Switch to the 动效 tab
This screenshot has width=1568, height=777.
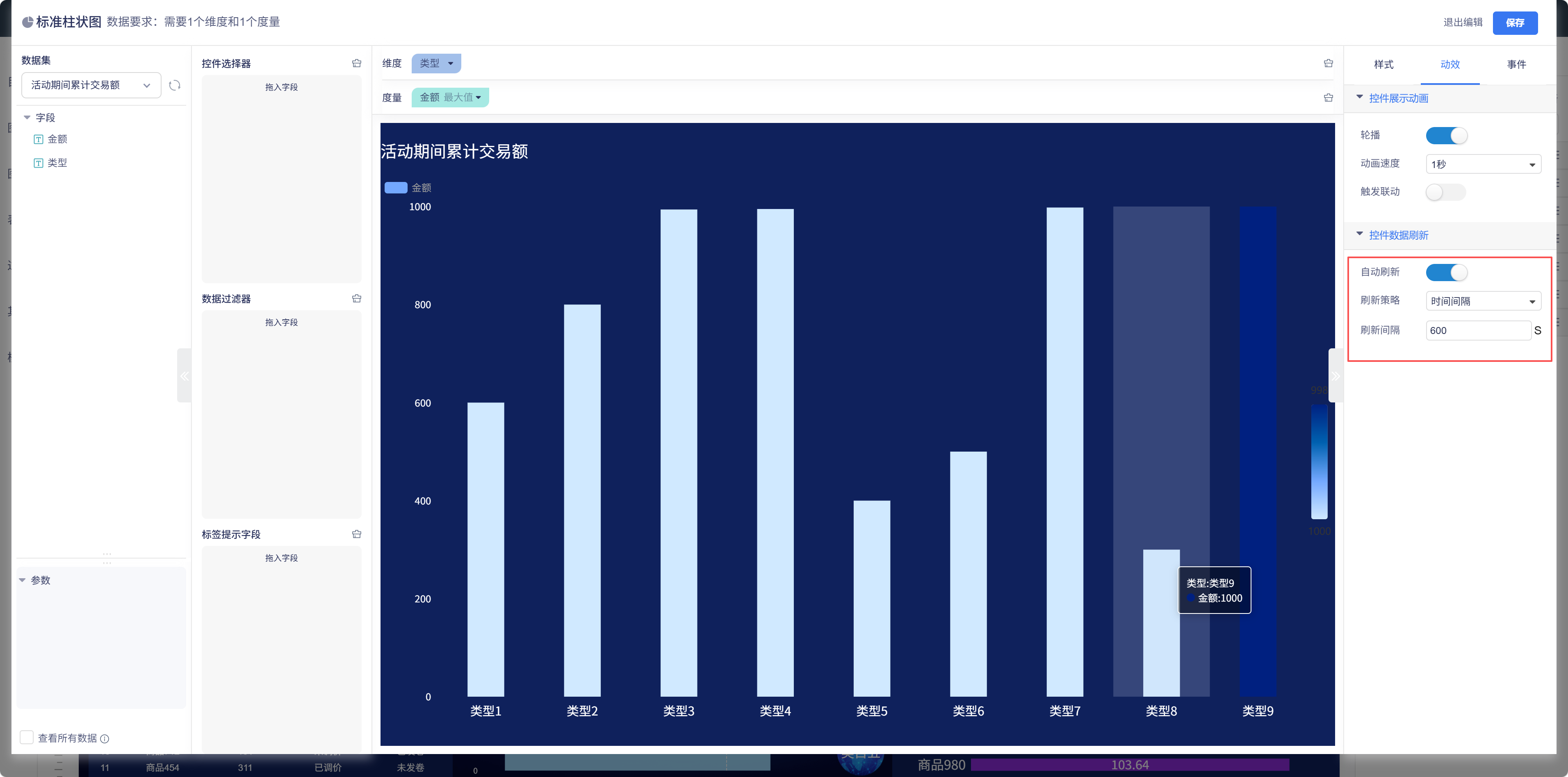tap(1450, 64)
